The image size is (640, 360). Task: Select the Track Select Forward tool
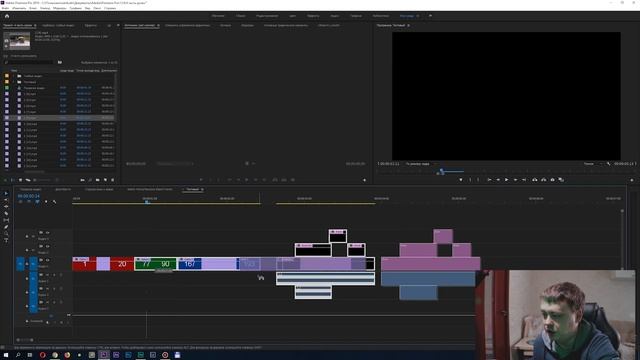click(6, 200)
